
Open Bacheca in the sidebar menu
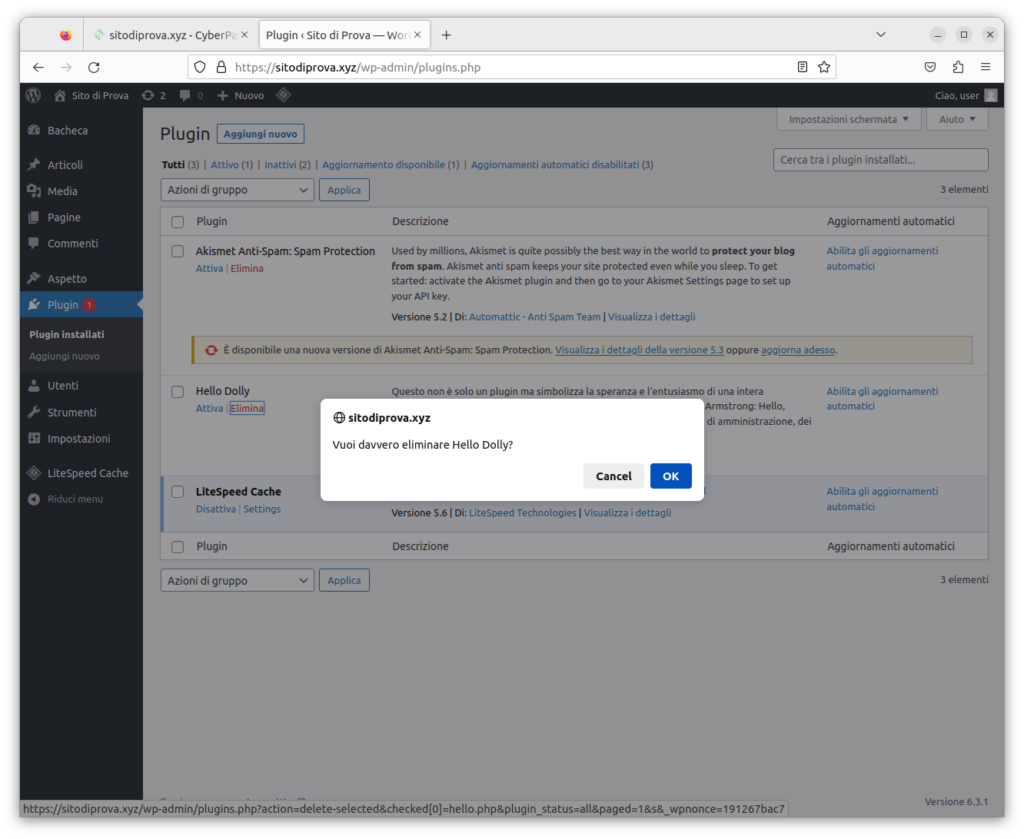[x=67, y=131]
